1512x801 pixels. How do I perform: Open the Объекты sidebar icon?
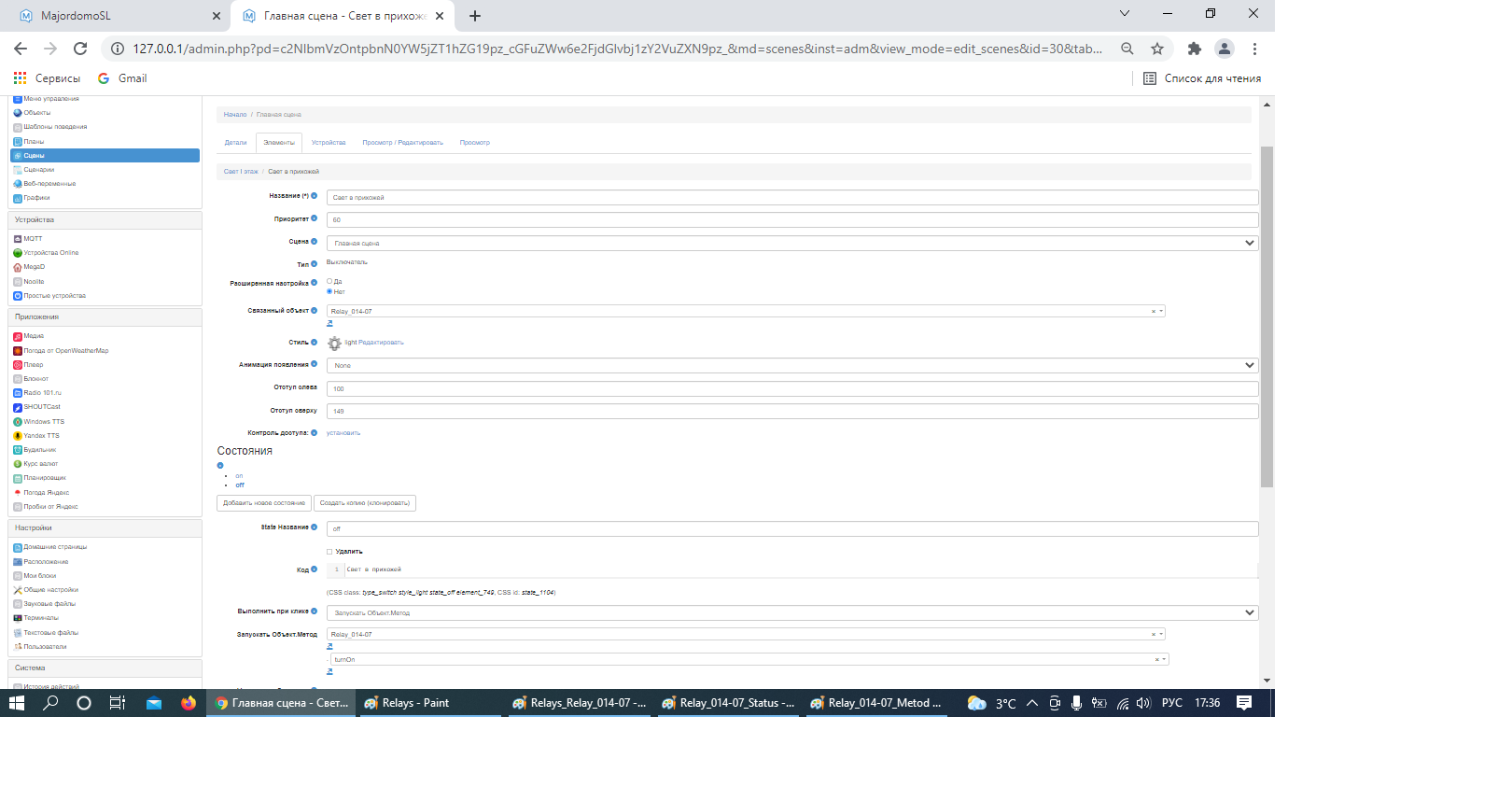(18, 113)
